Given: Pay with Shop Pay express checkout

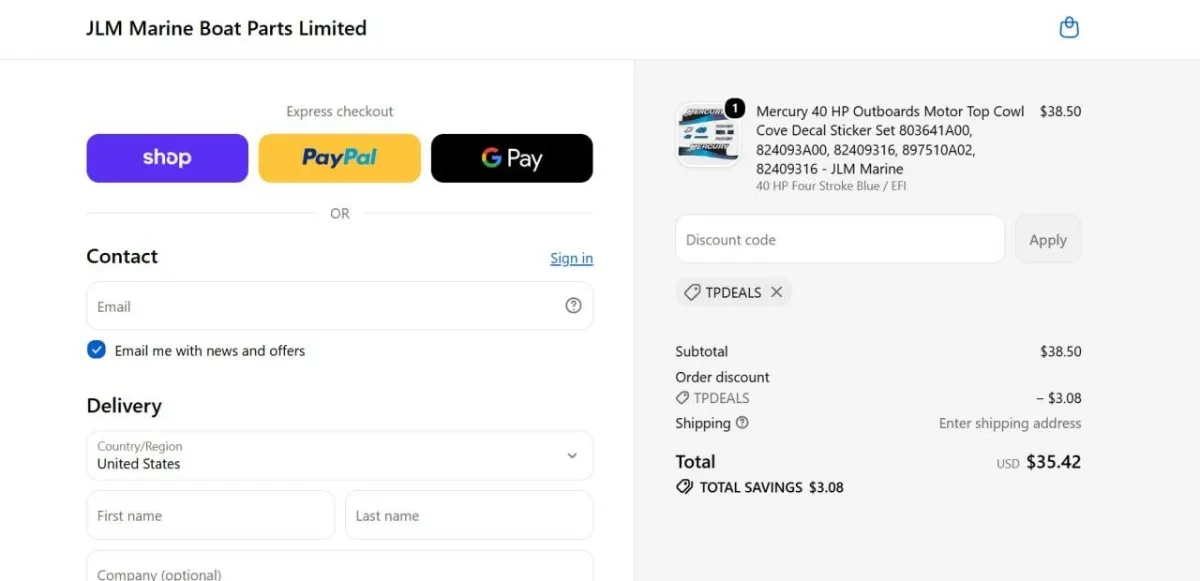Looking at the screenshot, I should (167, 158).
